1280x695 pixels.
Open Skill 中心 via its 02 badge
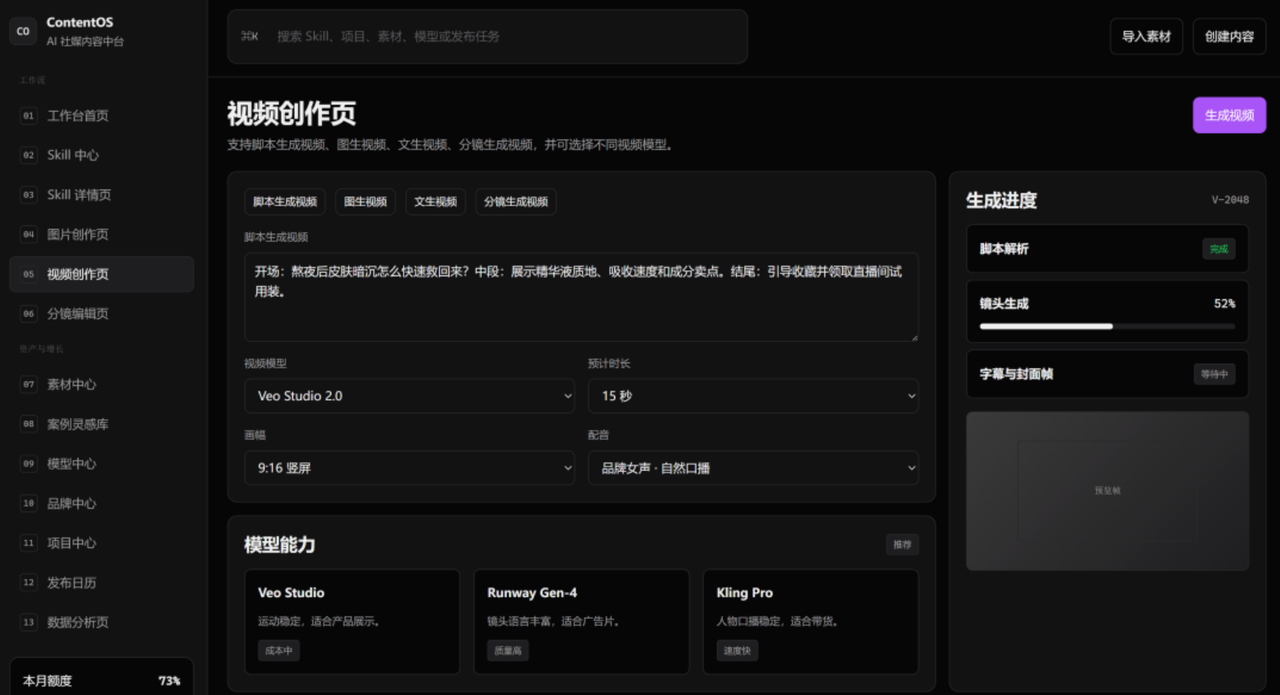point(28,155)
